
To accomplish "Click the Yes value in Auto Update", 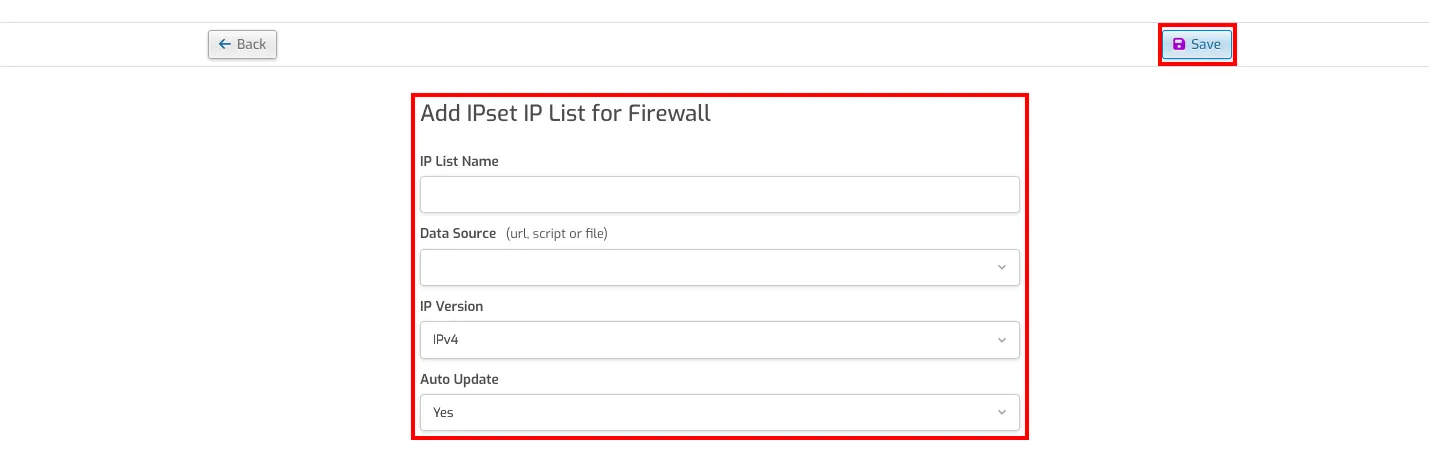I will 443,412.
